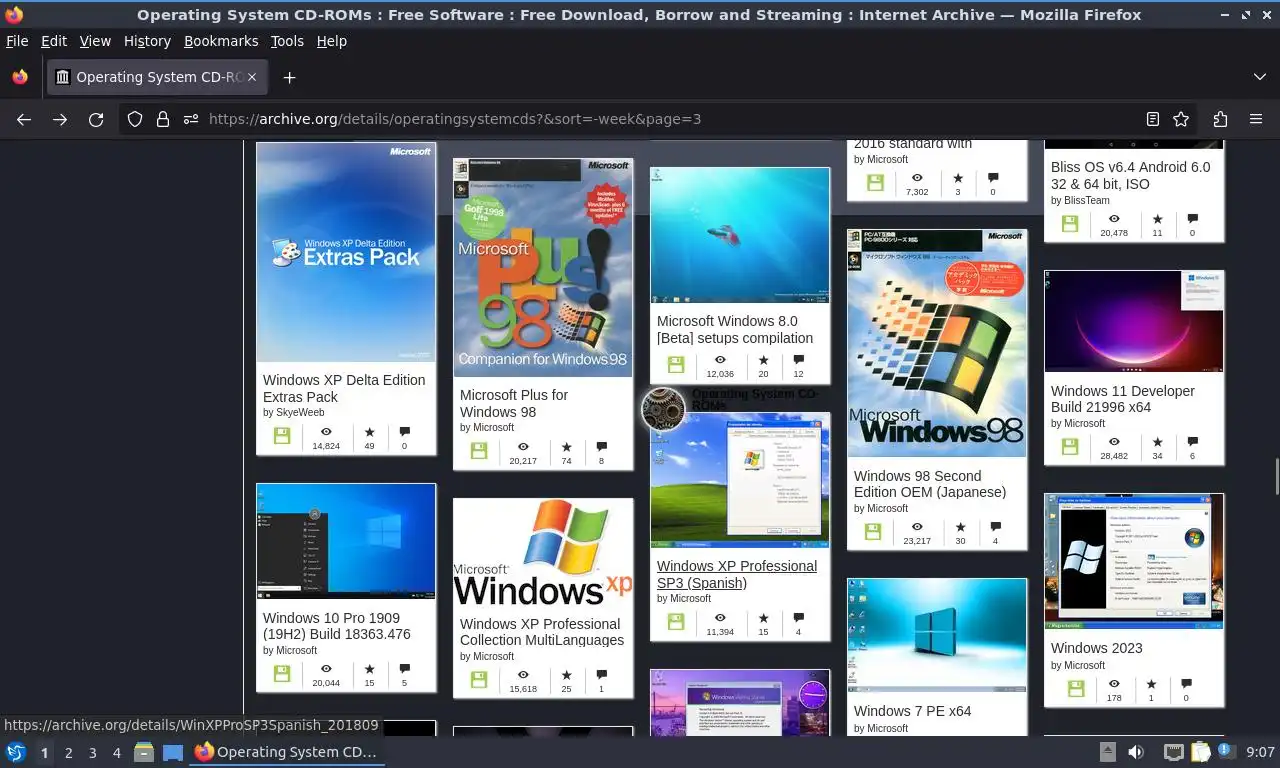This screenshot has width=1280, height=768.
Task: Click software floppy icon on Windows 8.0 Beta card
Action: pos(676,365)
